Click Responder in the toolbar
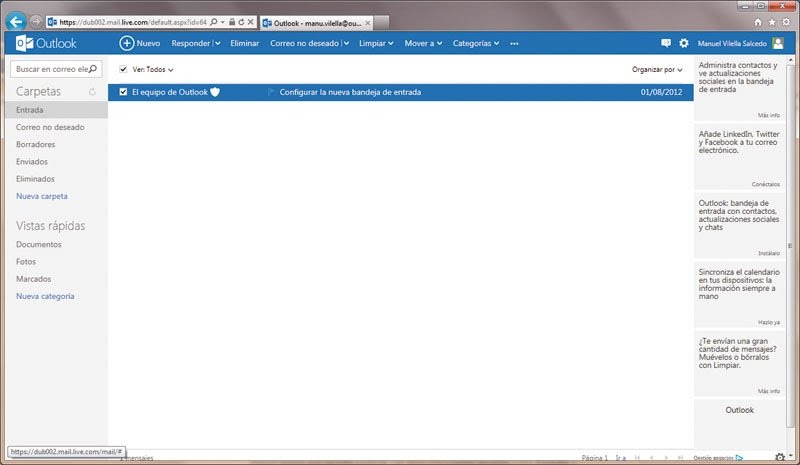Viewport: 800px width, 465px height. (191, 43)
